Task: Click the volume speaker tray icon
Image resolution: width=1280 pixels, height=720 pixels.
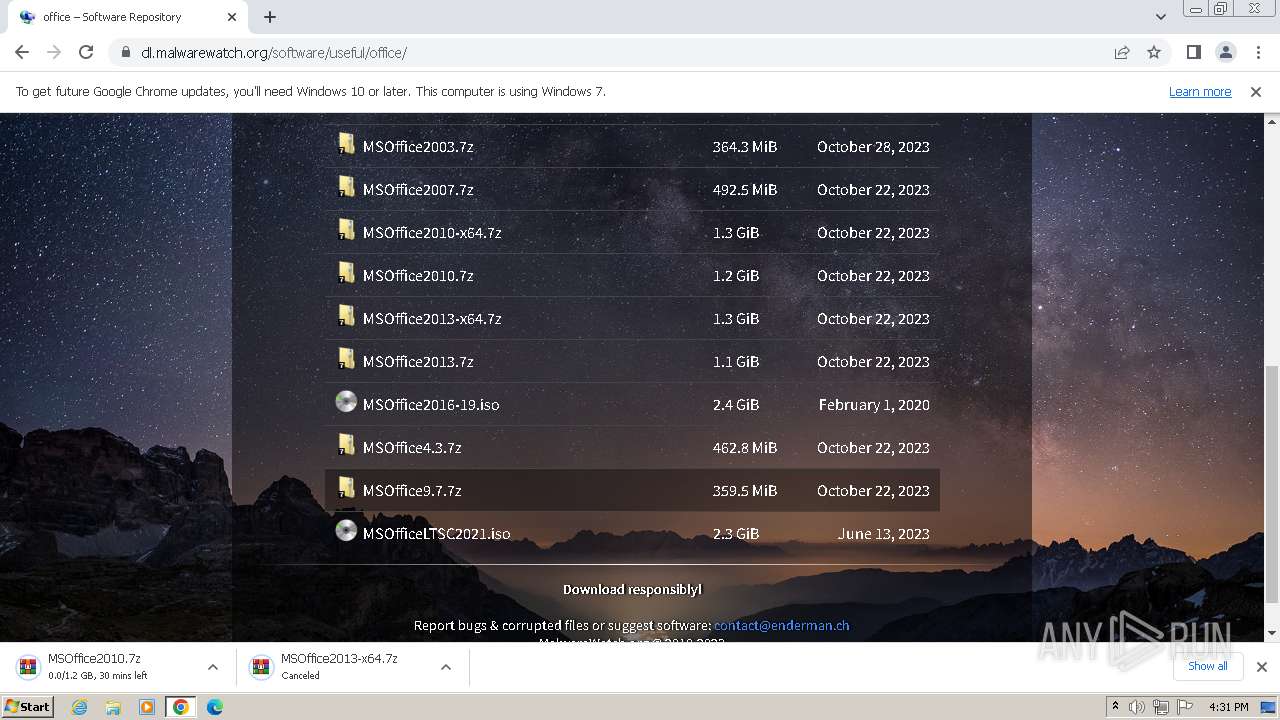Action: tap(1137, 707)
